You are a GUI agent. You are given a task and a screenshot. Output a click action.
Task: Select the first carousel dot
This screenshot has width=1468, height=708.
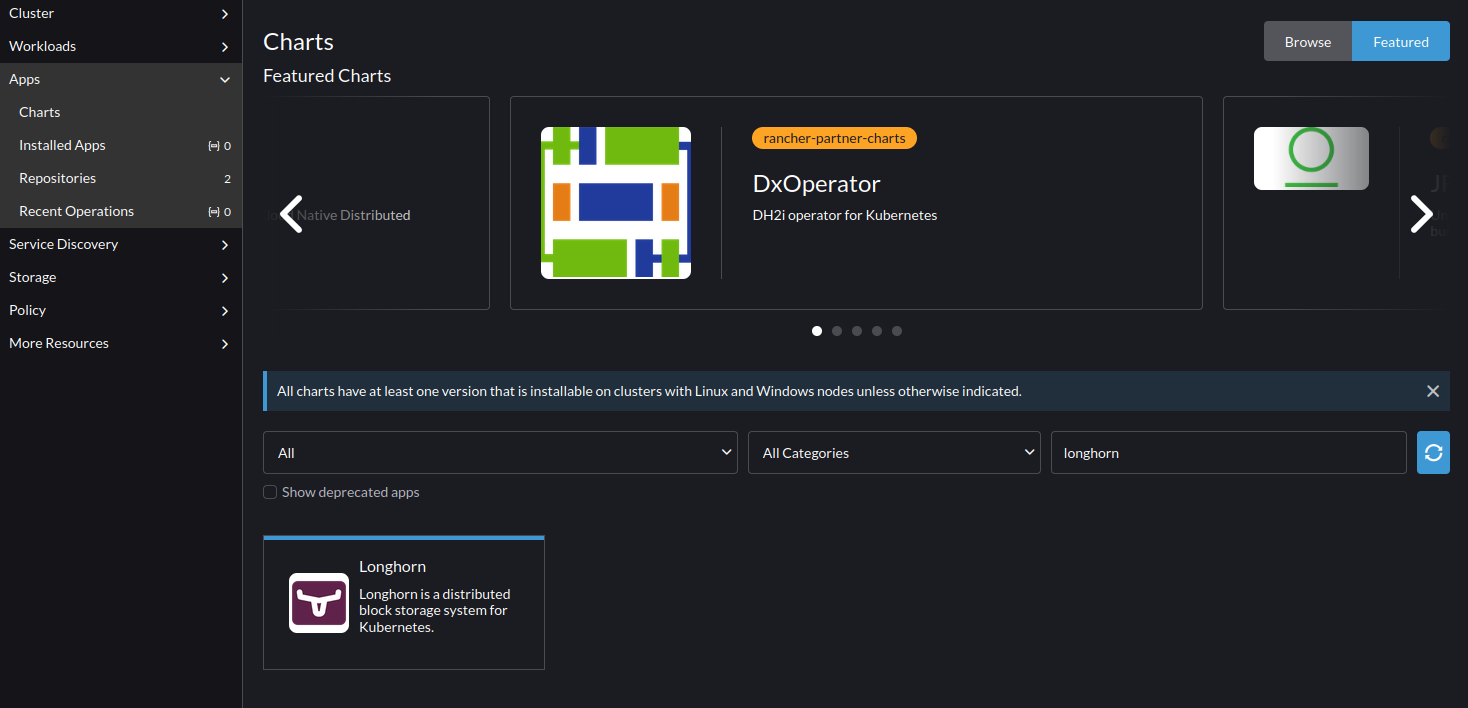(x=817, y=331)
